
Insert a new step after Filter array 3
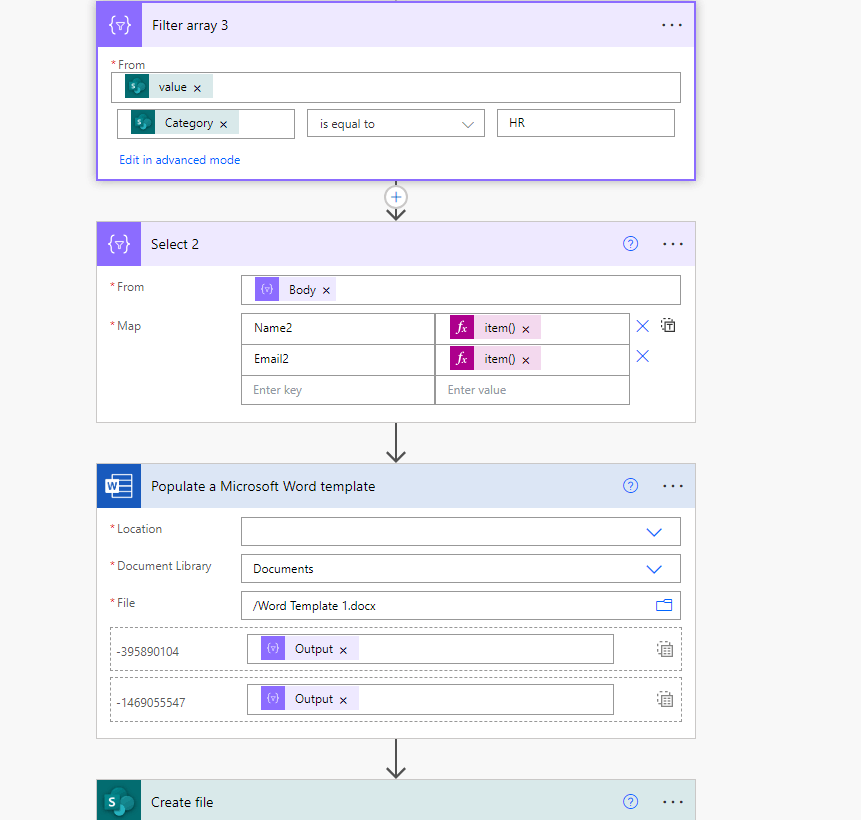coord(396,197)
